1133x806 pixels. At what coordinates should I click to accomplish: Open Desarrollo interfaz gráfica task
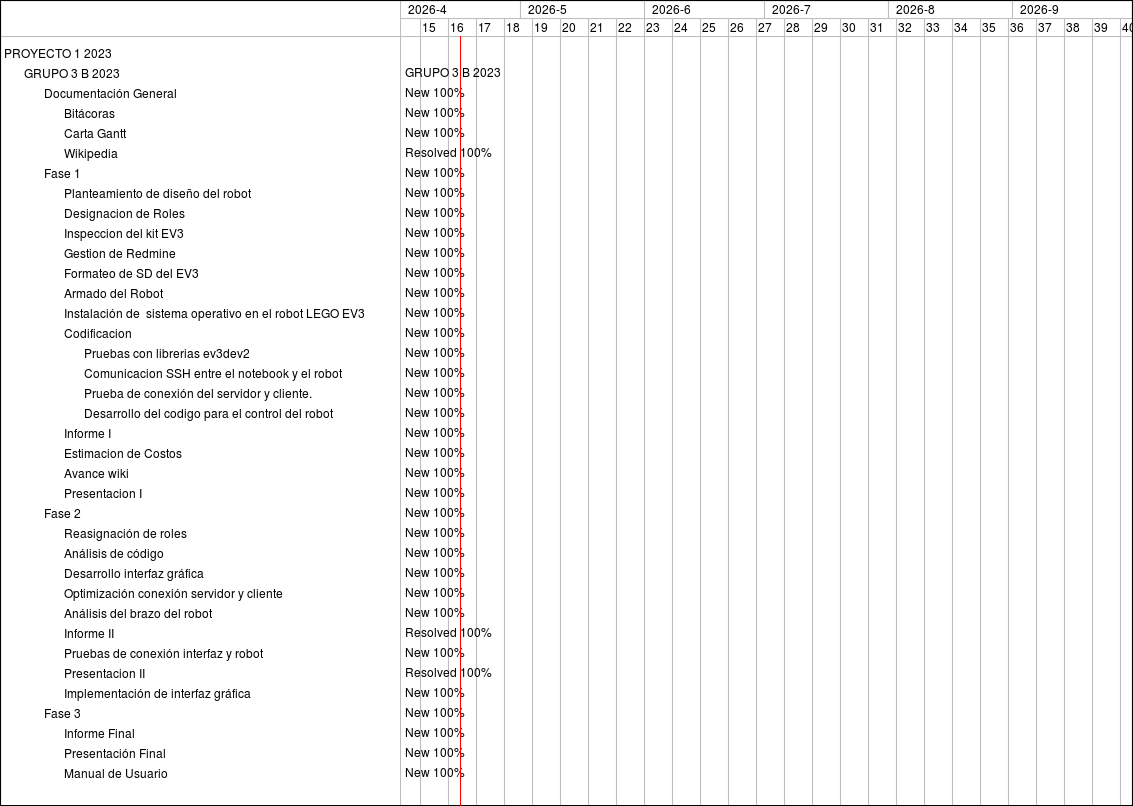click(x=134, y=574)
